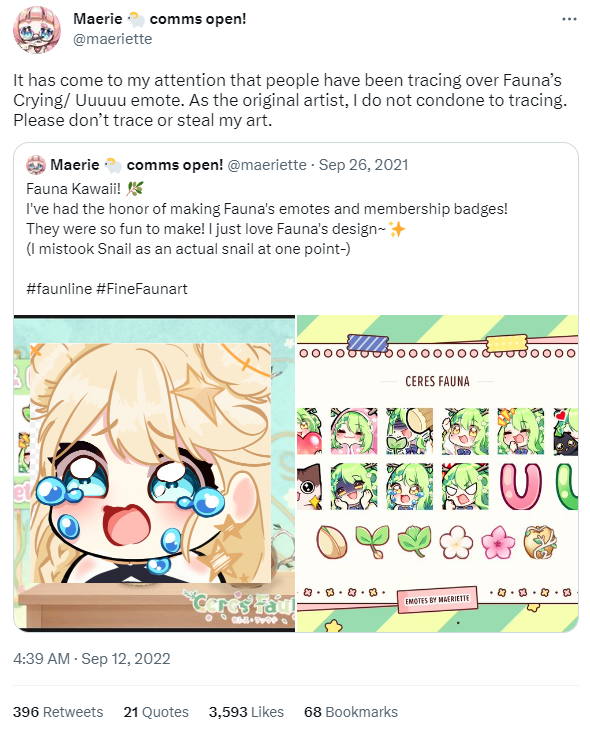The height and width of the screenshot is (738, 590).
Task: Open the #FineFaunart hashtag
Action: point(142,289)
